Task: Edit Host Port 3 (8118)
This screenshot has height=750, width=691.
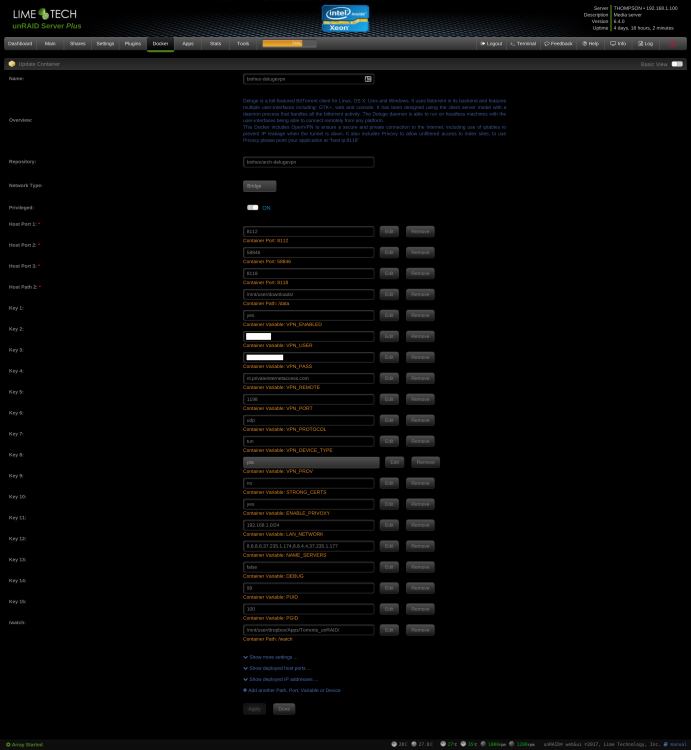Action: (389, 274)
